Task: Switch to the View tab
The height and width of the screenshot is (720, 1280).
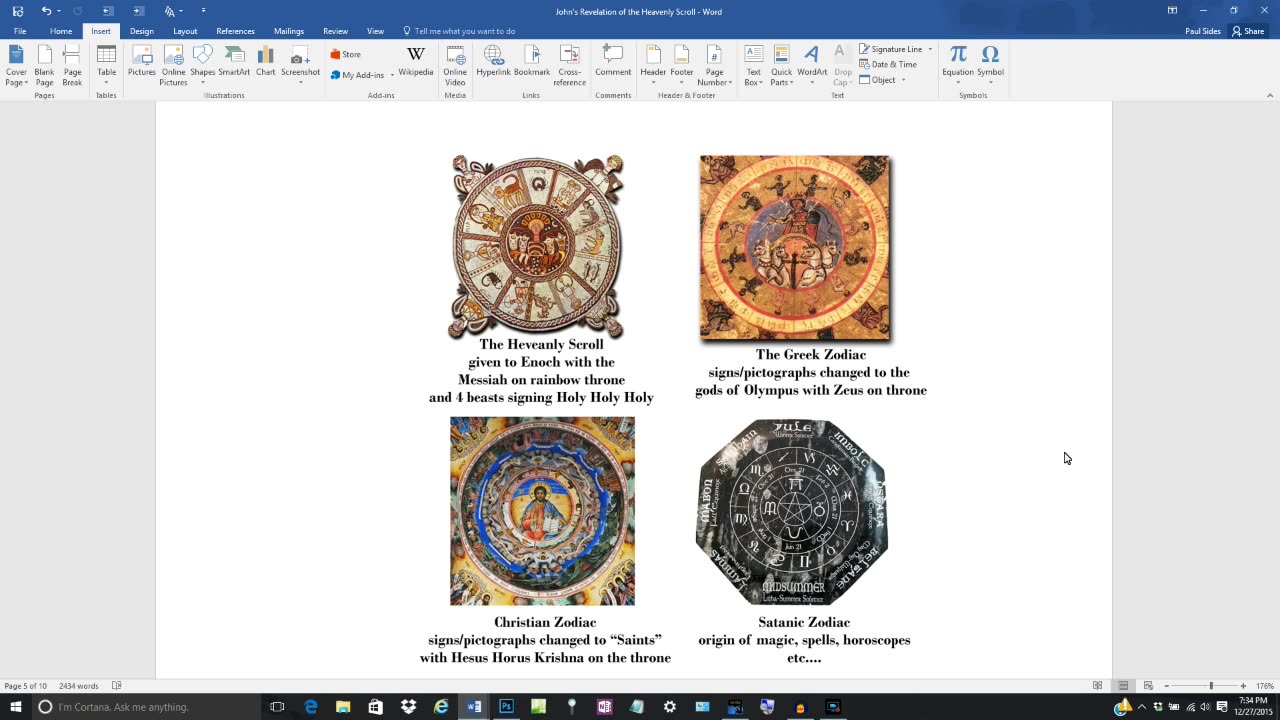Action: coord(375,31)
